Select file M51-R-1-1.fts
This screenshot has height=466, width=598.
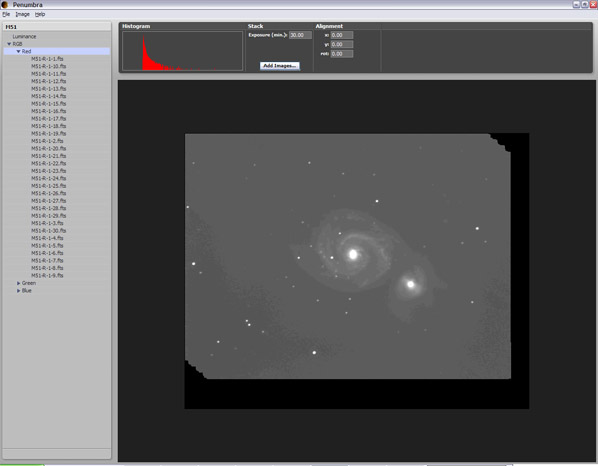(47, 59)
